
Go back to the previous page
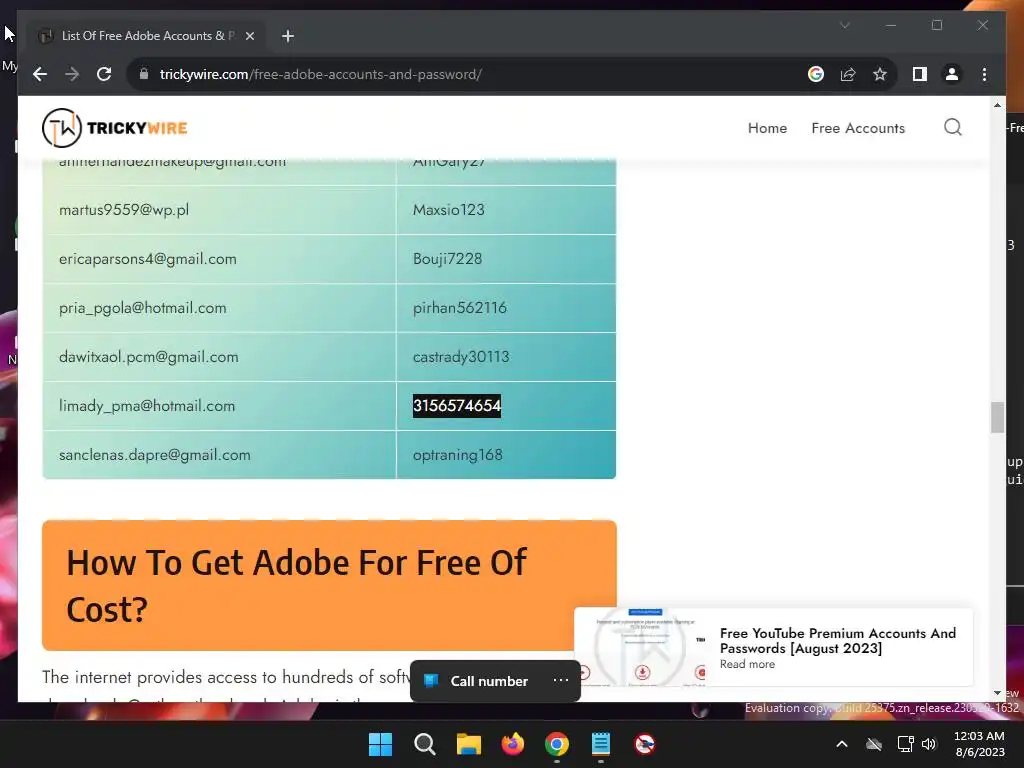(x=40, y=74)
